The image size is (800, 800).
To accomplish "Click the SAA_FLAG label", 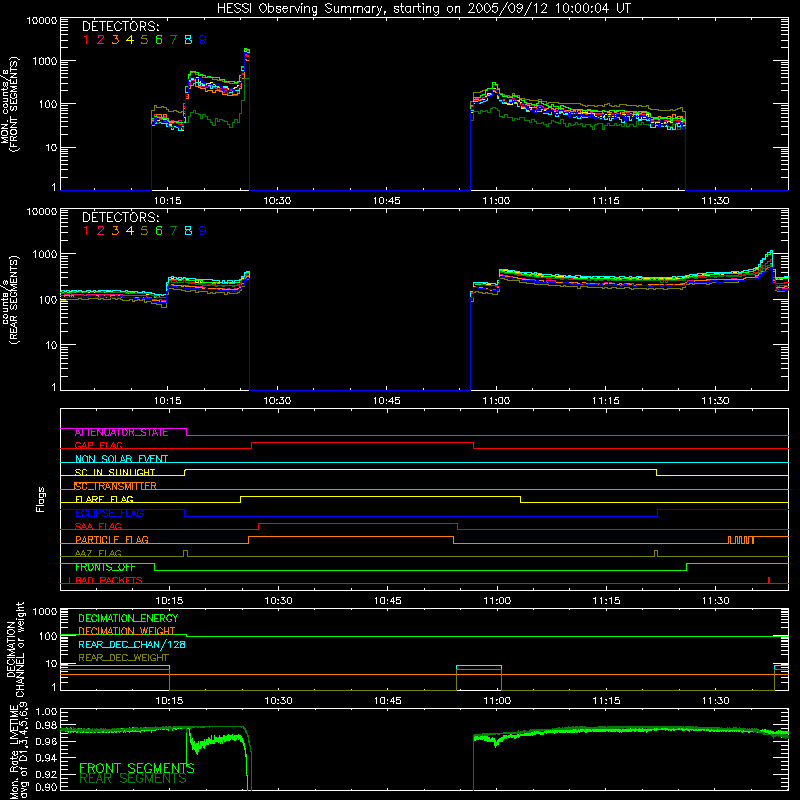I will click(98, 526).
